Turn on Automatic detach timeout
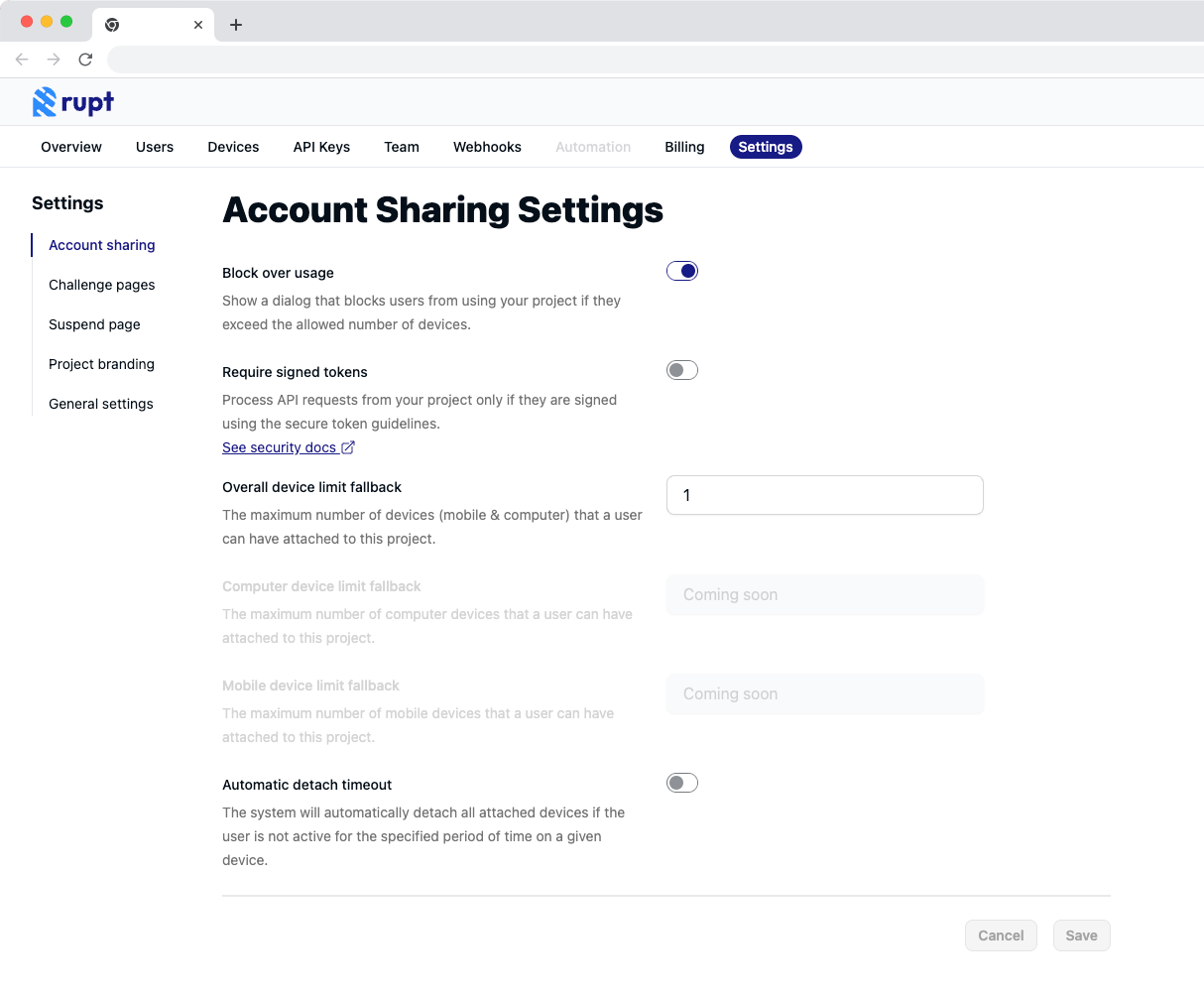This screenshot has height=996, width=1204. 681,782
